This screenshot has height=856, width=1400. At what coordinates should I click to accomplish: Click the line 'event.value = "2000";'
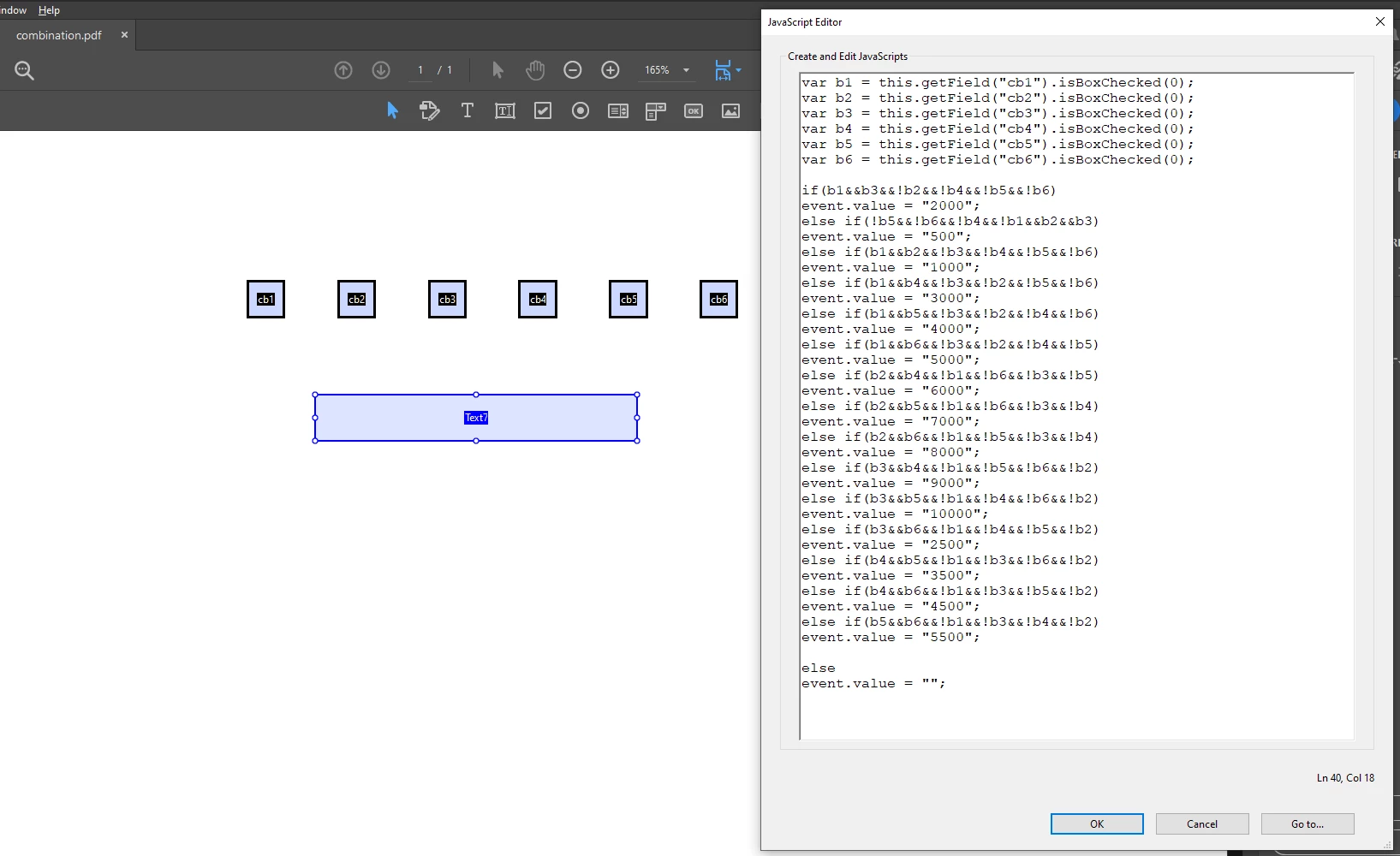pos(891,206)
